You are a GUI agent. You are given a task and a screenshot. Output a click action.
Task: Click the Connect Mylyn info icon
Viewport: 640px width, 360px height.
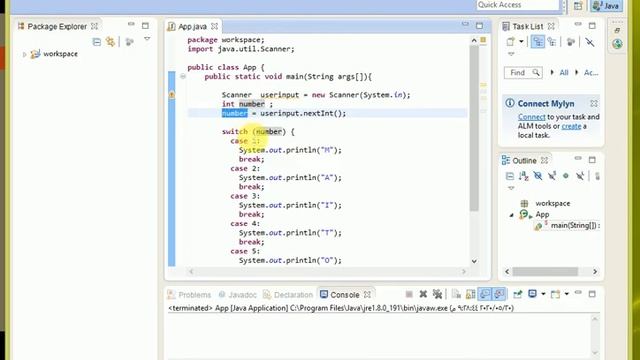[x=510, y=103]
